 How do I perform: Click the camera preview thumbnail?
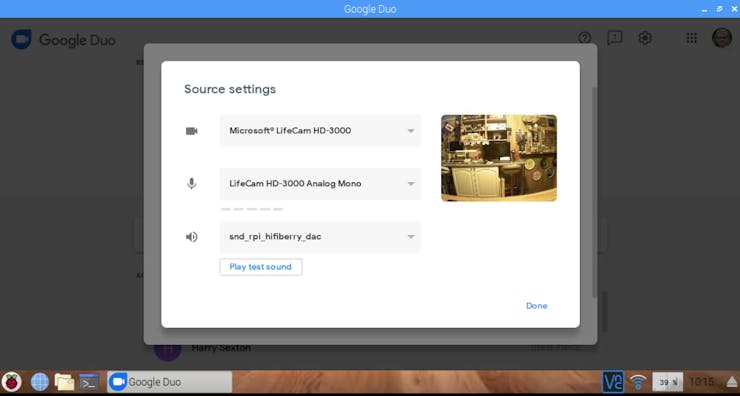tap(499, 158)
